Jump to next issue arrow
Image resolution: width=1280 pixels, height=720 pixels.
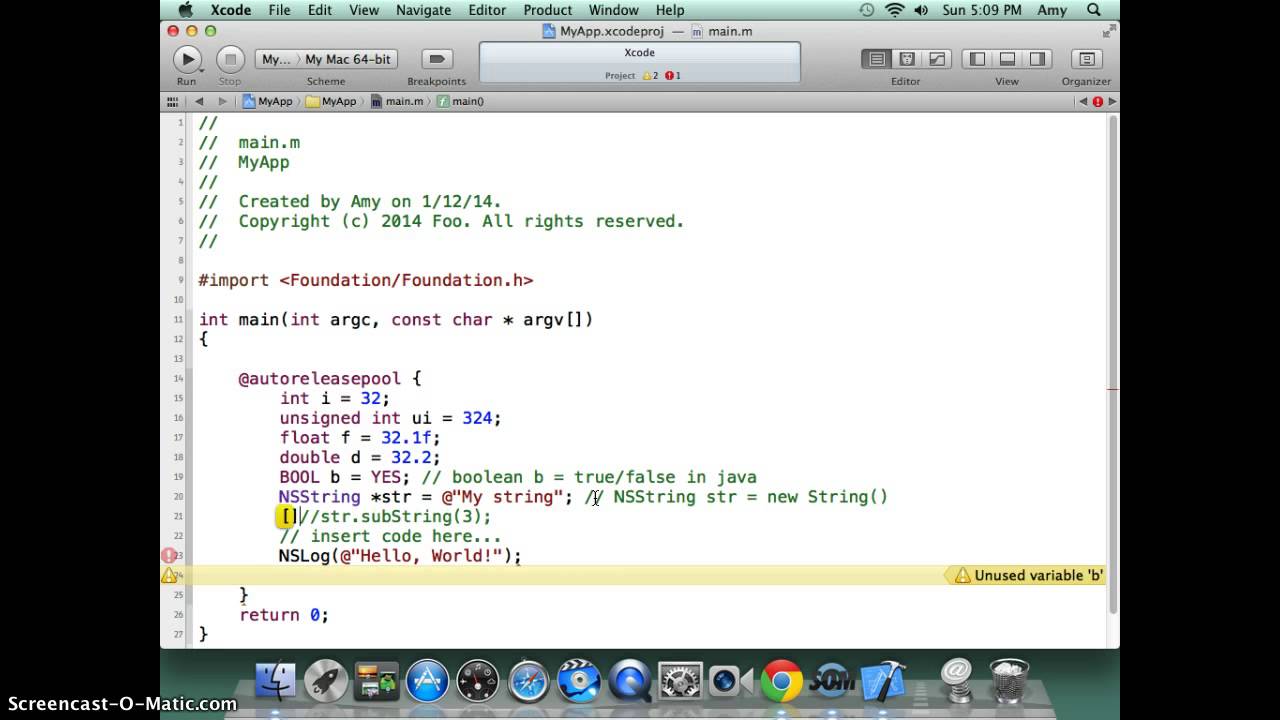pos(1111,101)
